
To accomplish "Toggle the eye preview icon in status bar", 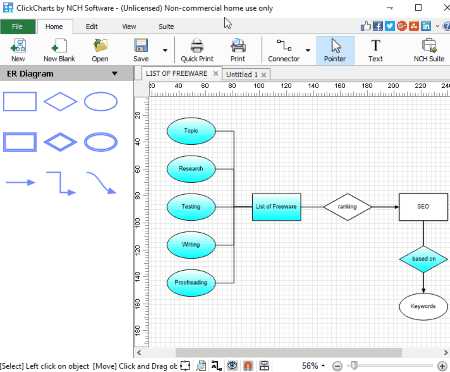I will (x=232, y=366).
